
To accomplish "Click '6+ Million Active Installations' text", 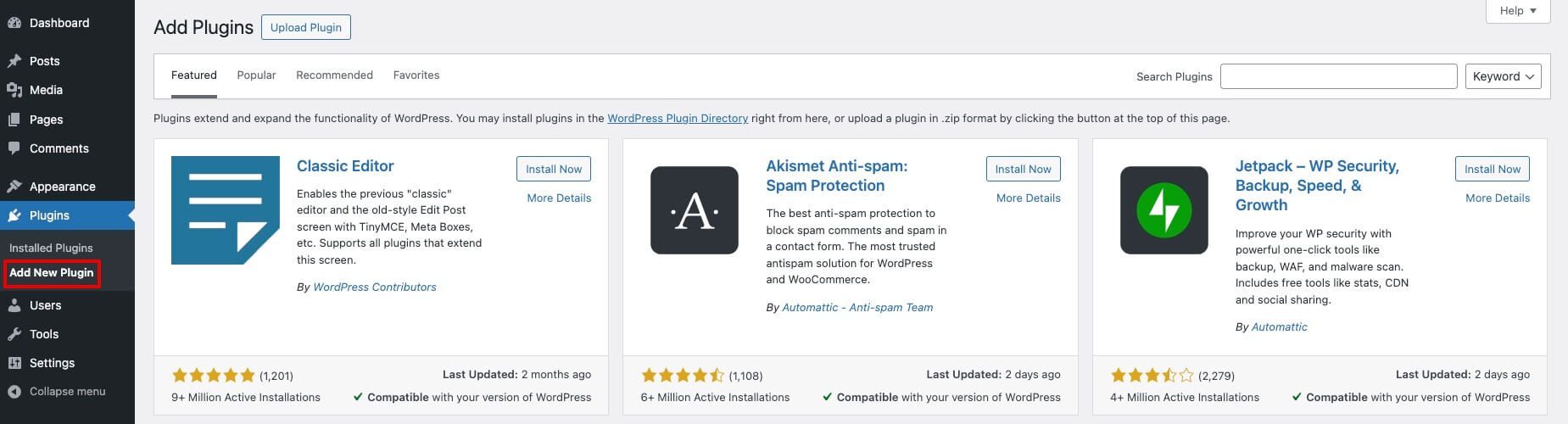I will coord(715,398).
